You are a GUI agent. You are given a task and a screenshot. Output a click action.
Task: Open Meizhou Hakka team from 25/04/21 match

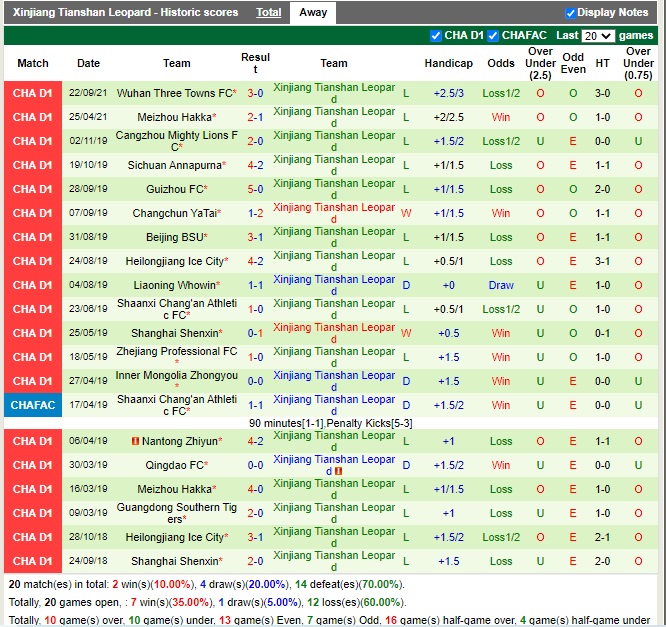coord(174,117)
